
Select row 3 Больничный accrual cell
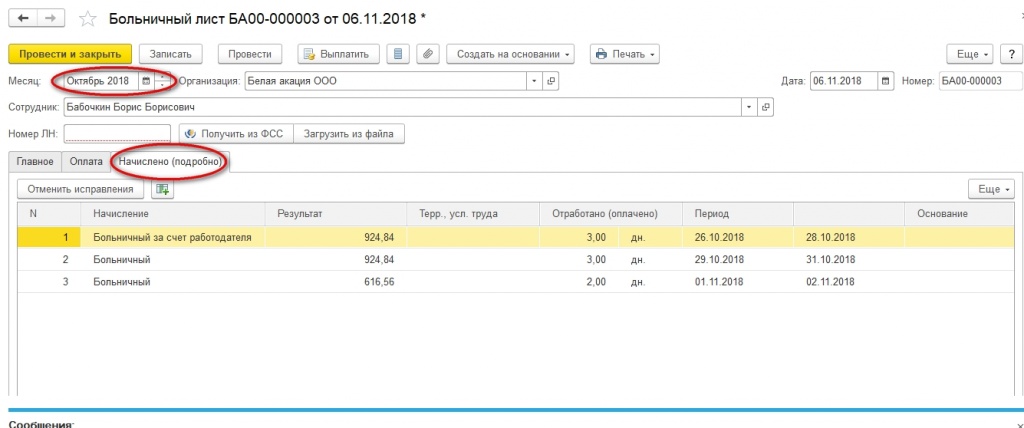pos(173,282)
